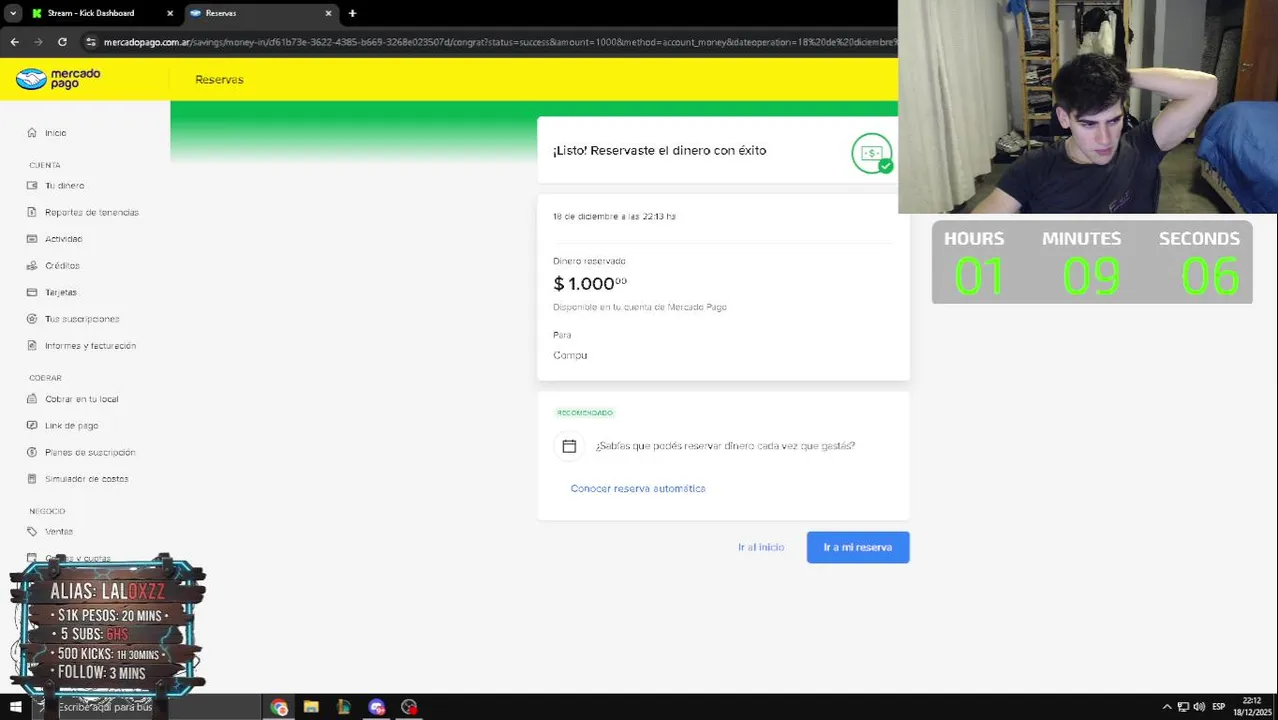Open site info icon in address bar
The width and height of the screenshot is (1278, 720).
91,42
